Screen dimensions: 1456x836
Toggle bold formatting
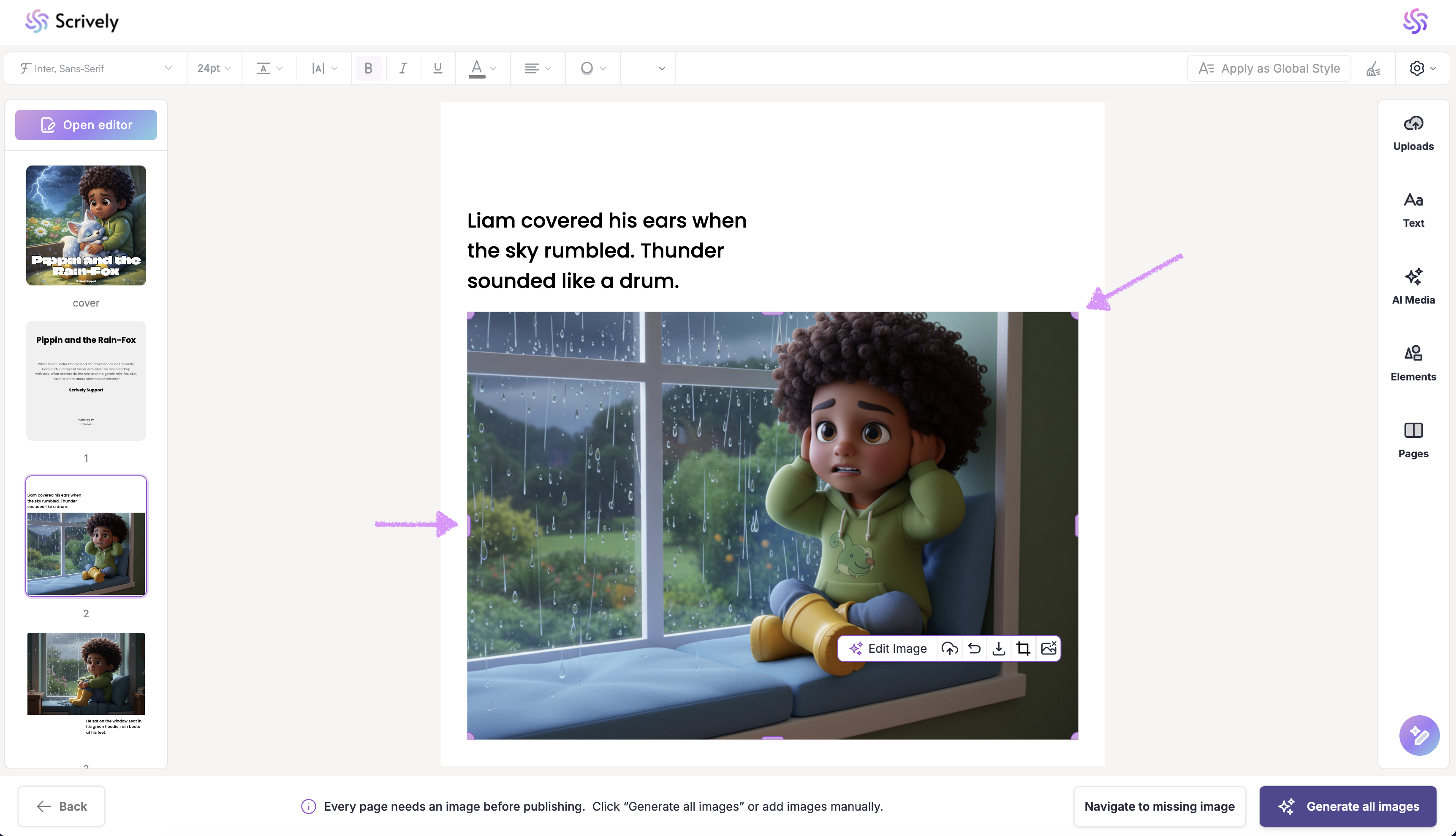(x=369, y=68)
